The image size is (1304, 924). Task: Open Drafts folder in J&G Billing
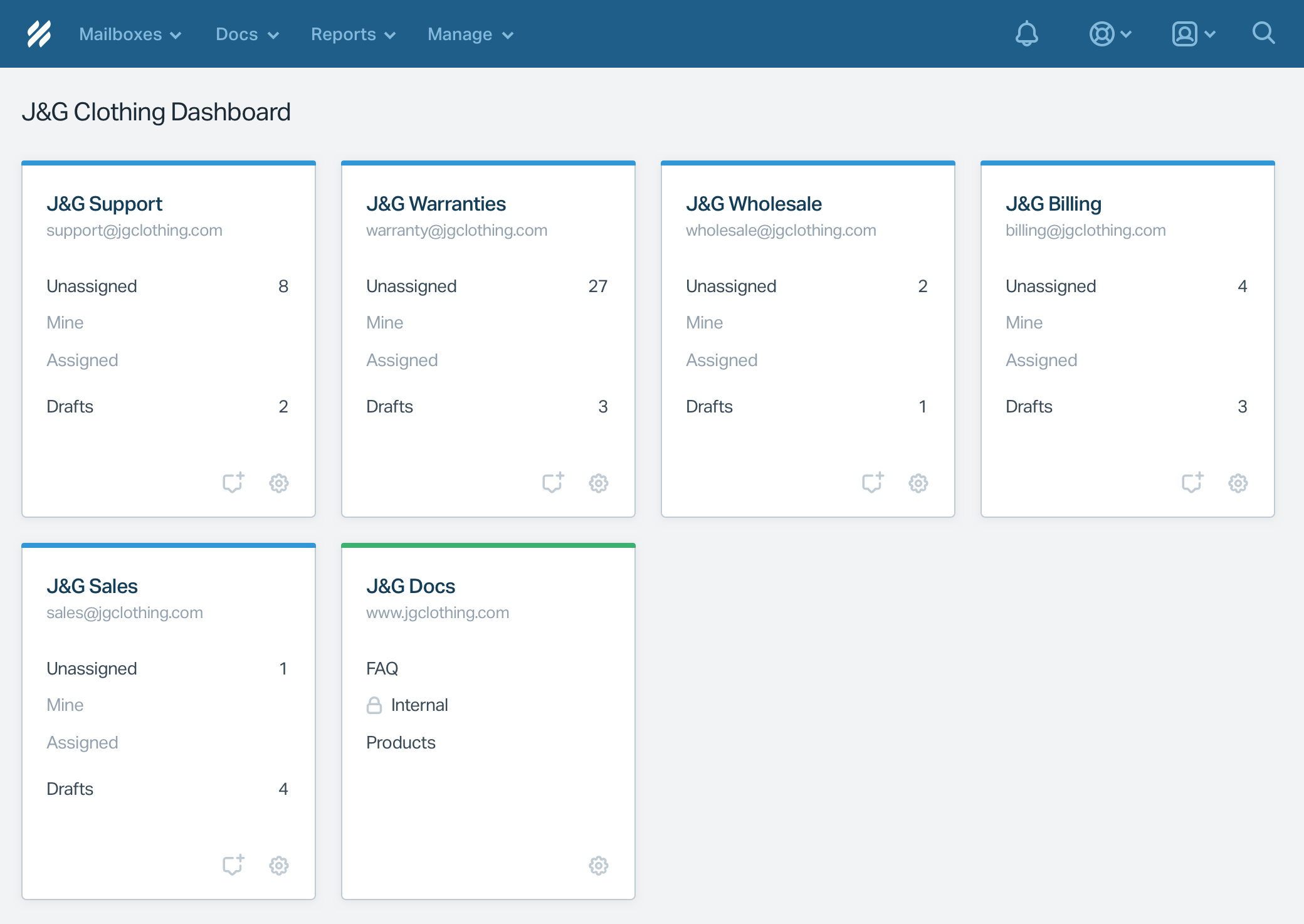pos(1029,407)
